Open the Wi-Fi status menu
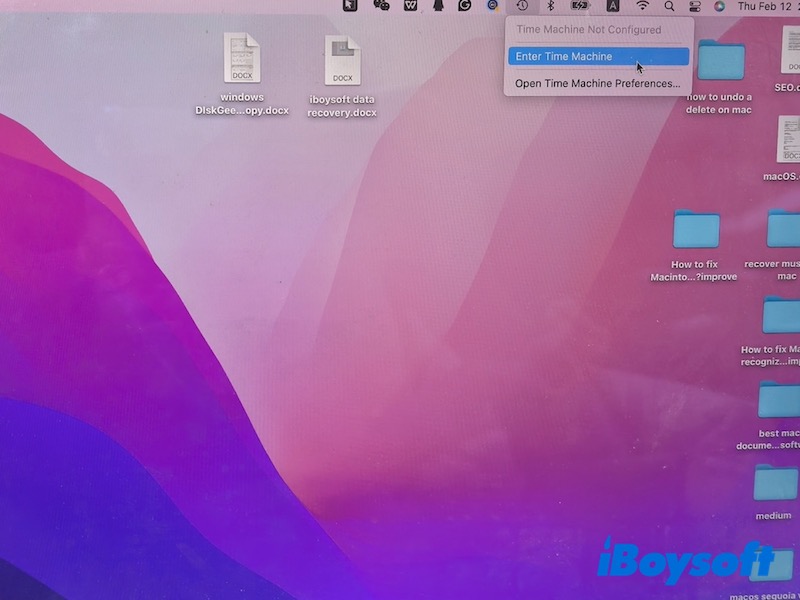800x600 pixels. (642, 8)
